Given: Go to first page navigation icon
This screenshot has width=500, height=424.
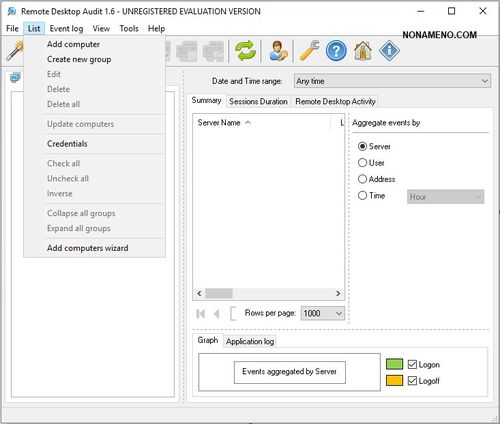Looking at the screenshot, I should [201, 314].
